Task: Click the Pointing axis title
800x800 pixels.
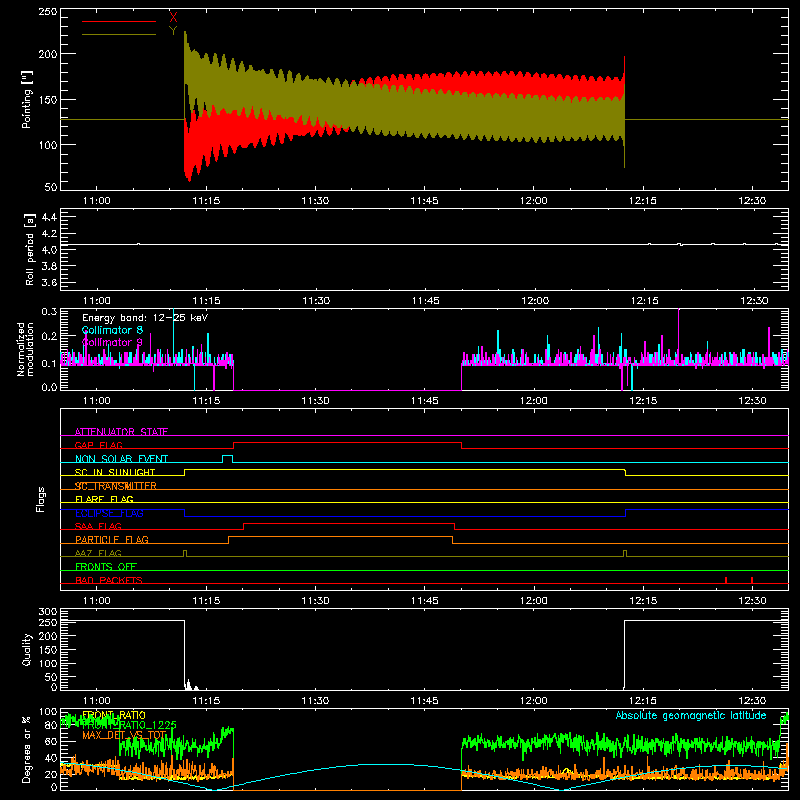Action: [x=27, y=99]
